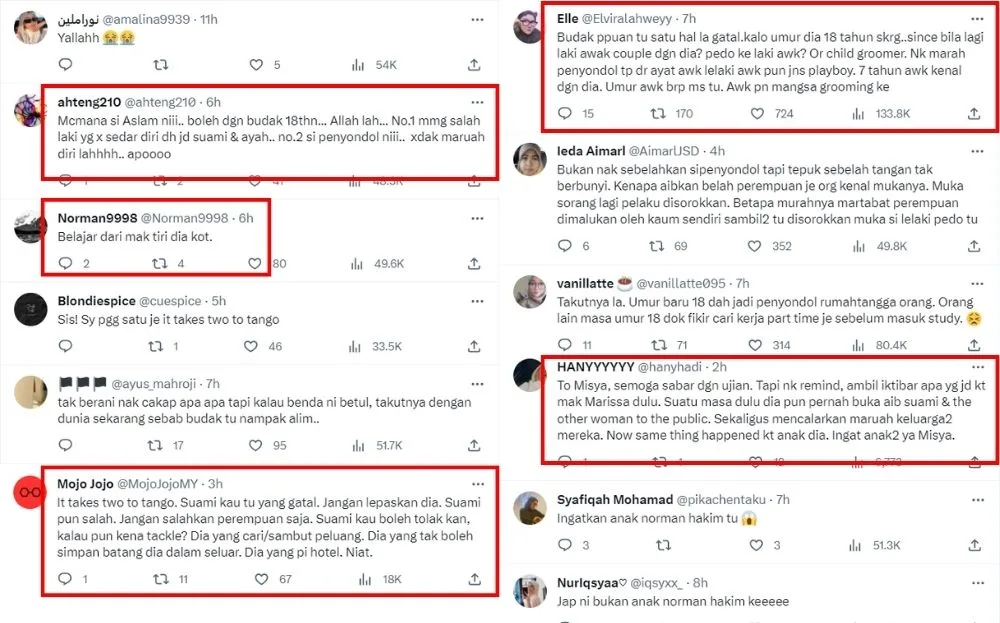Open Elle's profile picture
The image size is (1000, 623).
click(x=529, y=27)
